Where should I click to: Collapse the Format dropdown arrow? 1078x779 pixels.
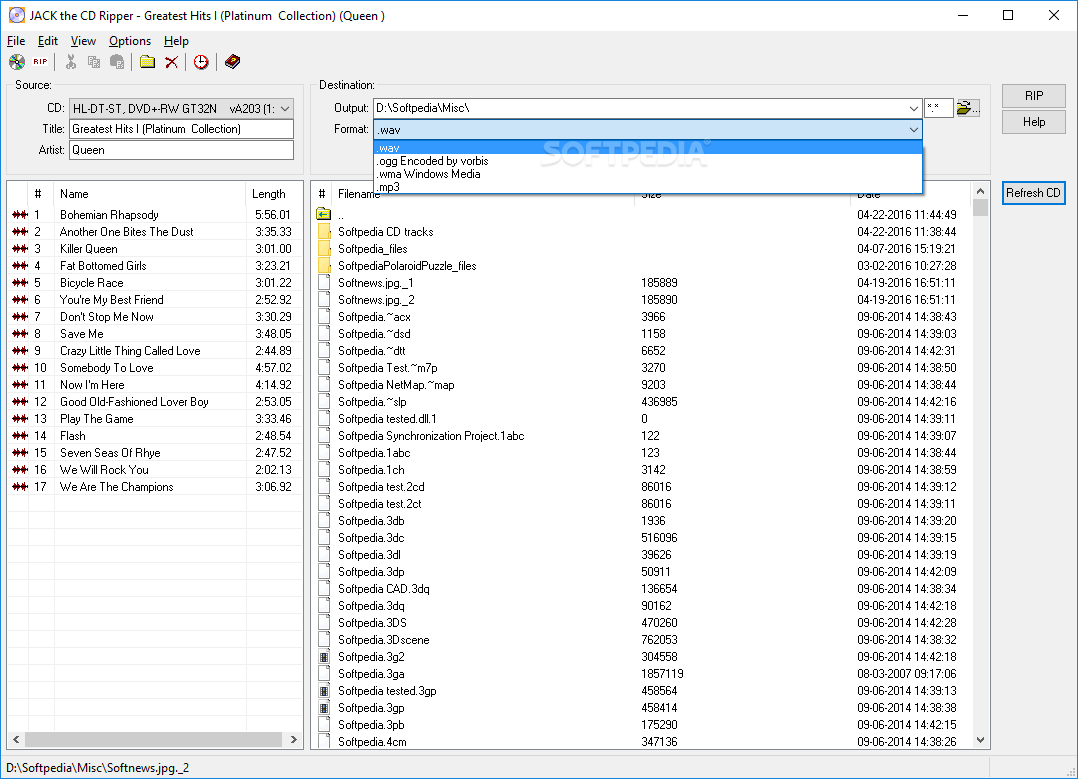913,129
